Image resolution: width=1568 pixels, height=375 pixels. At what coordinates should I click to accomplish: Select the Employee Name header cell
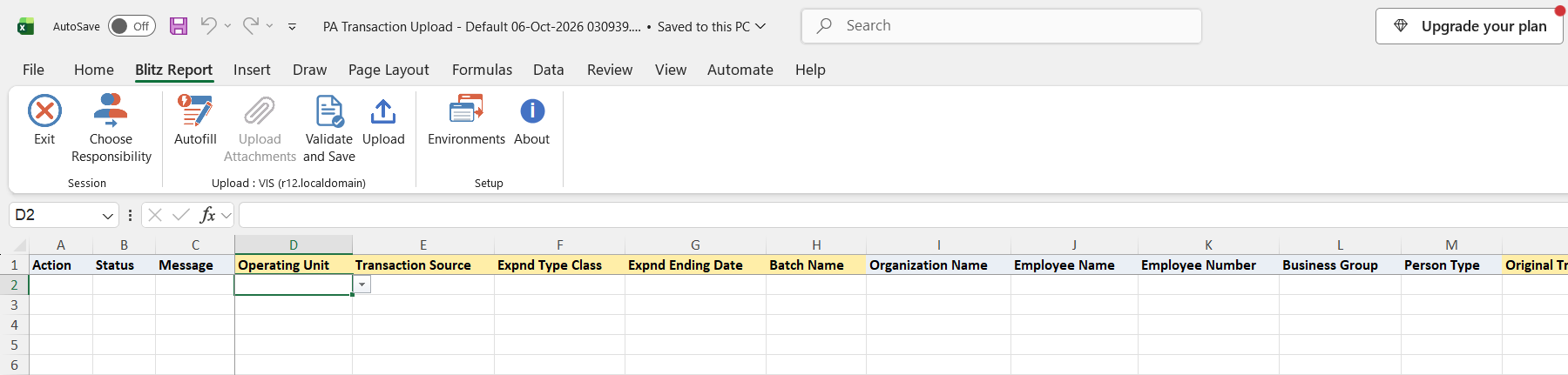pos(1074,265)
